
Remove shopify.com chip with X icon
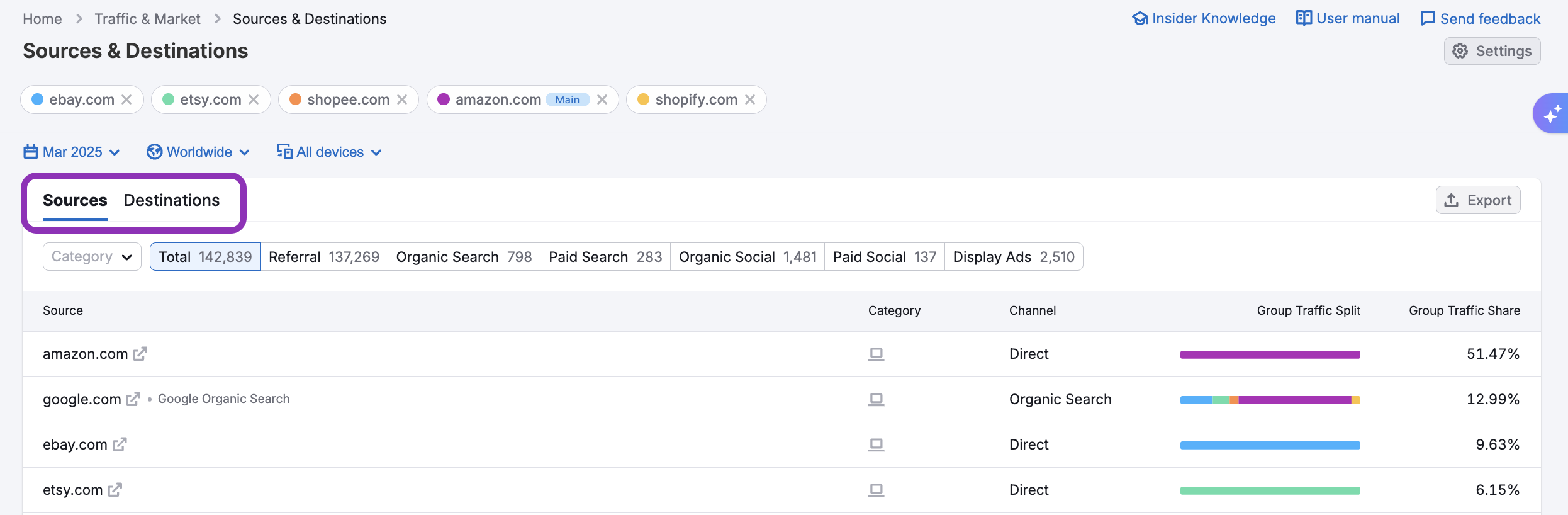pos(750,99)
